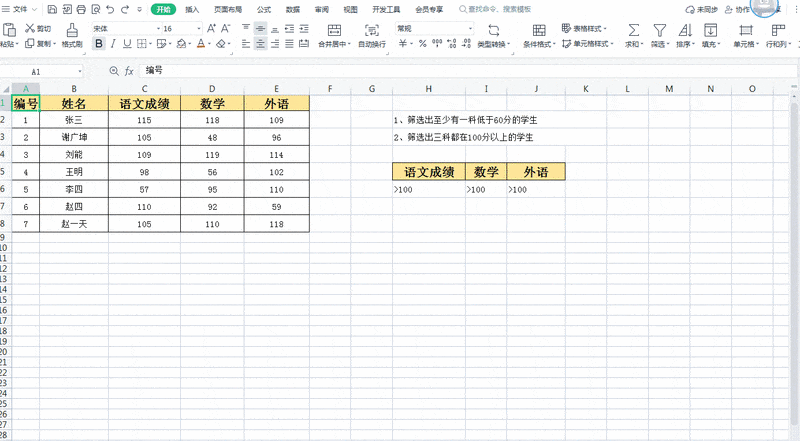This screenshot has width=800, height=441.
Task: Click the Underline U icon
Action: pos(127,44)
